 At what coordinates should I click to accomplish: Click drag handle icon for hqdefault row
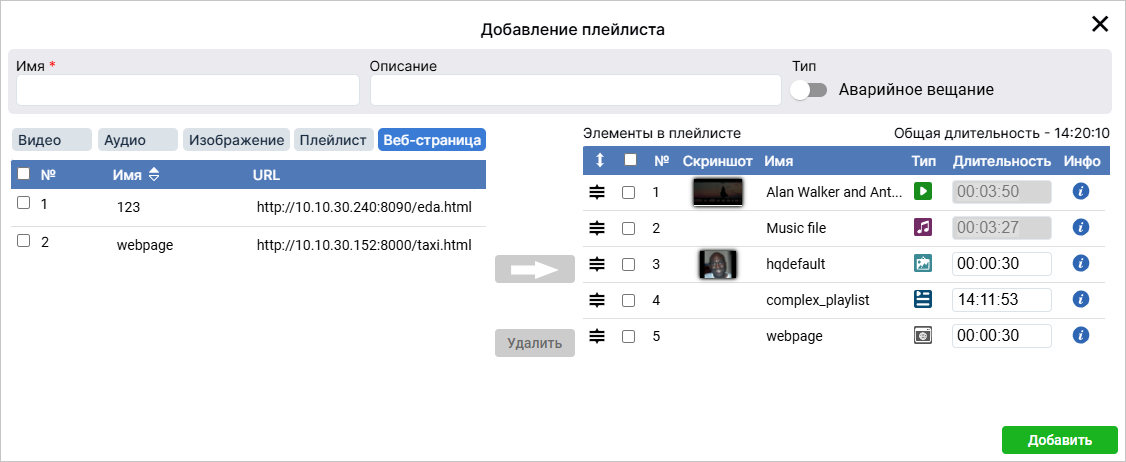pos(597,264)
